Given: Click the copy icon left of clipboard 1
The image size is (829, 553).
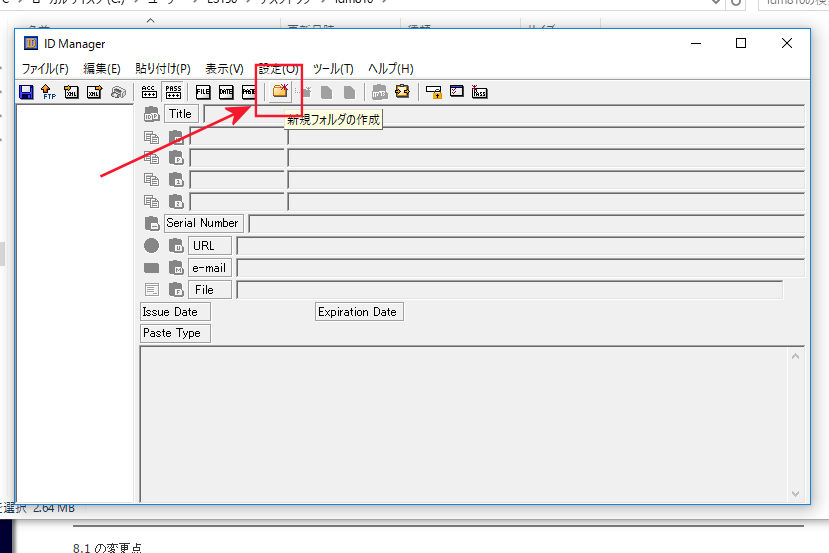Looking at the screenshot, I should [x=151, y=179].
